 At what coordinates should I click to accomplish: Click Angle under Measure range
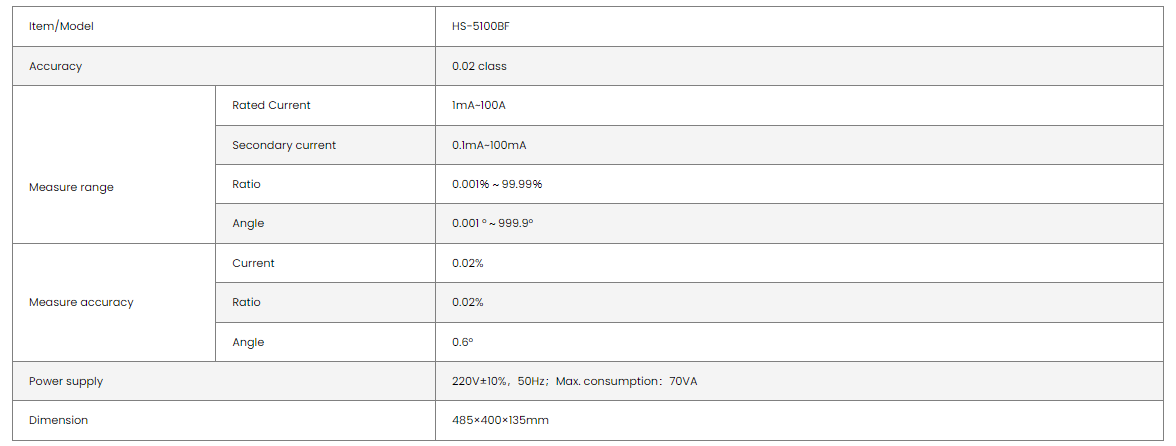248,223
